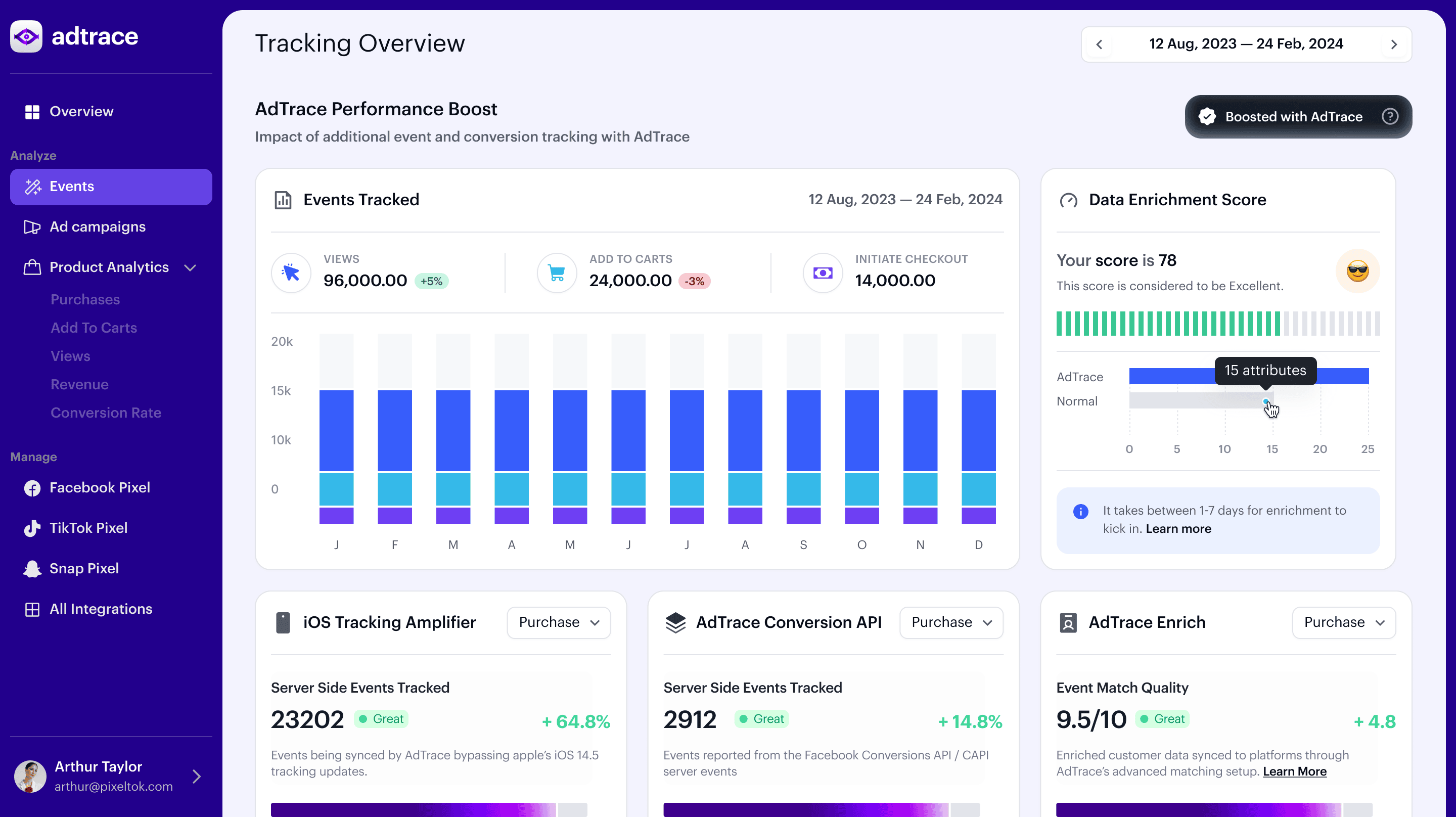Click the sunglasses emoji score icon
Screen dimensions: 1456x817
(x=1357, y=271)
